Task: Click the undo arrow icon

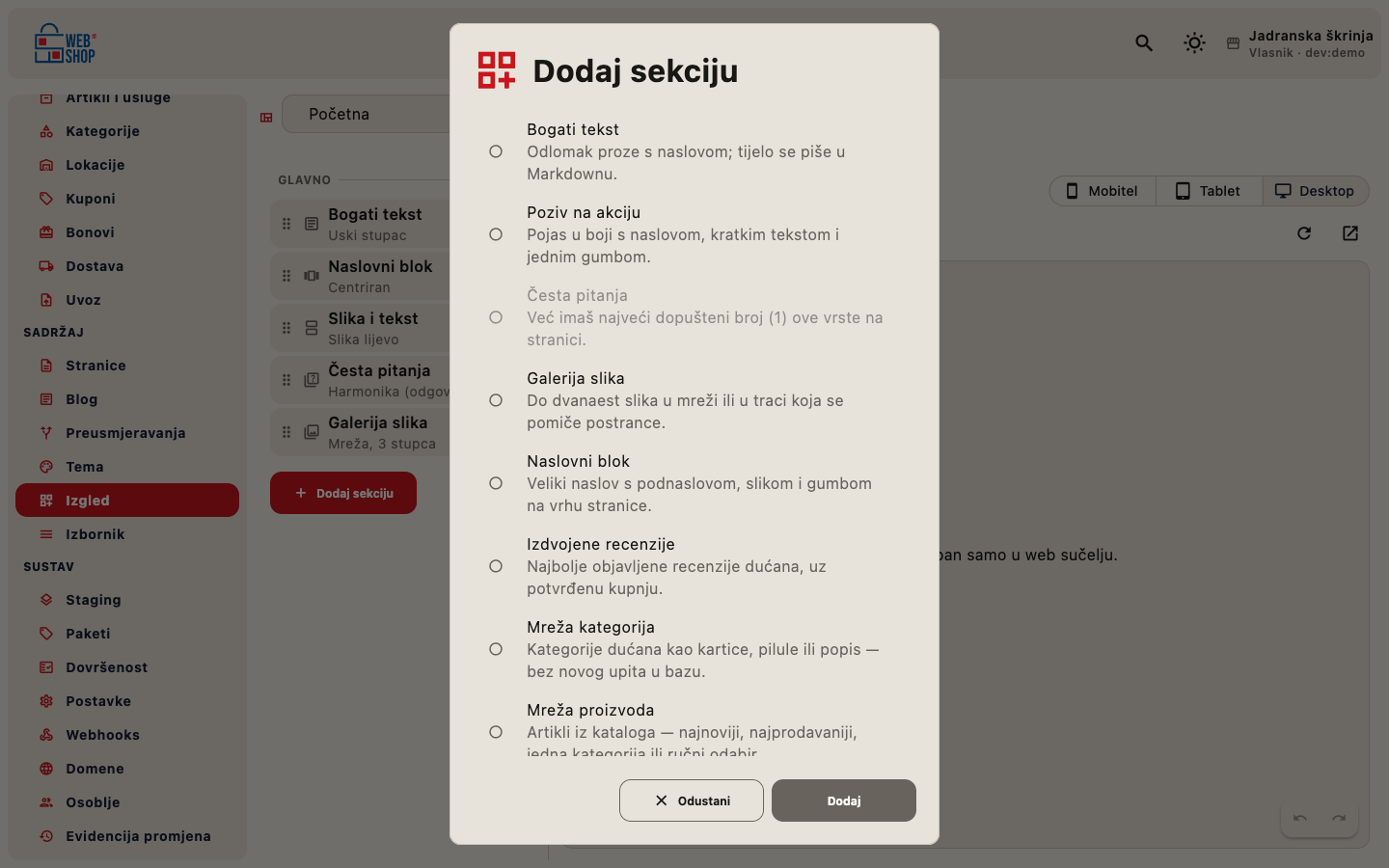Action: pyautogui.click(x=1300, y=819)
